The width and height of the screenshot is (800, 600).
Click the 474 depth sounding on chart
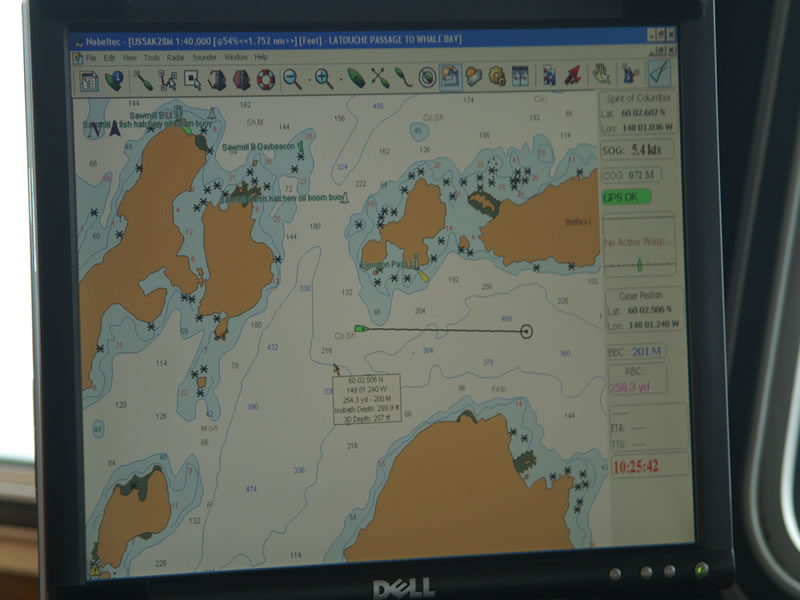click(251, 489)
